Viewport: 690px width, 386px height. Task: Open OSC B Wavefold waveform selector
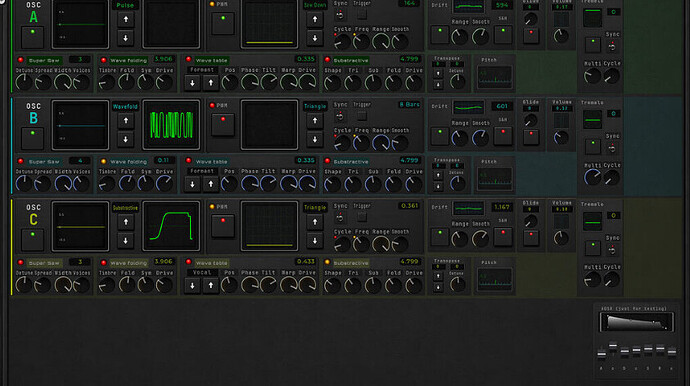coord(125,107)
